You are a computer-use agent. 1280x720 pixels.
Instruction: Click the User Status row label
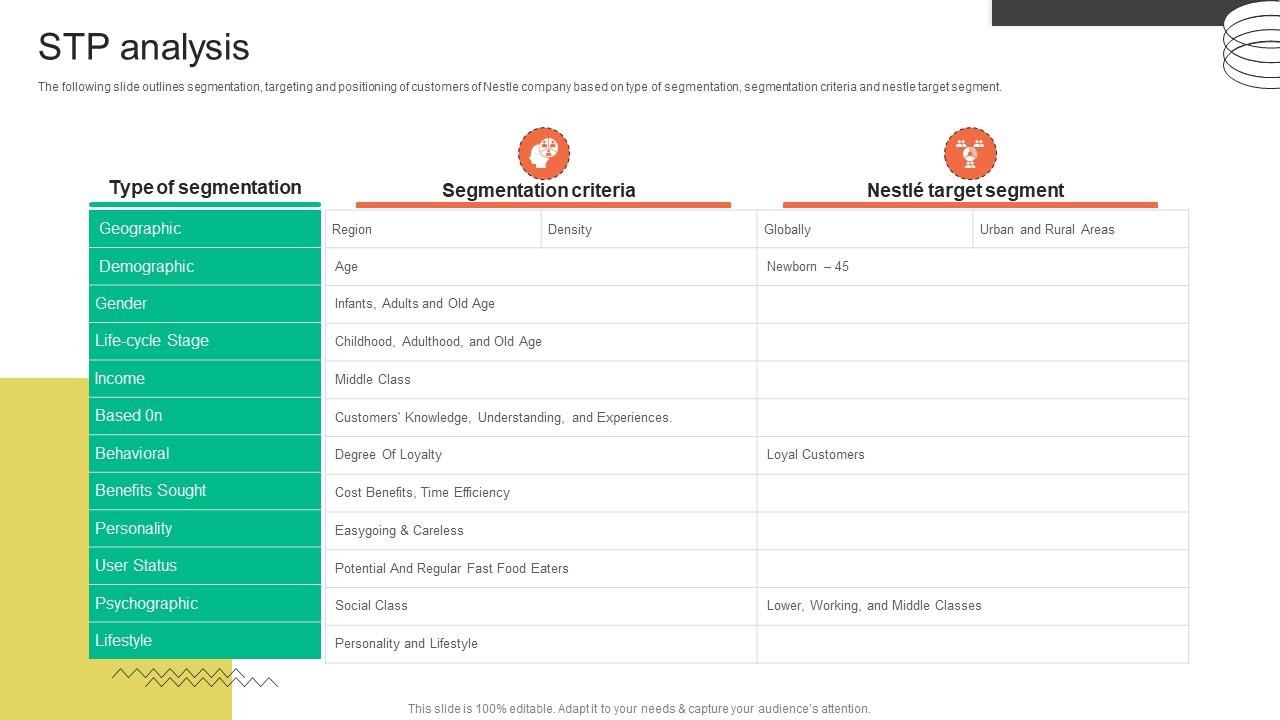click(x=205, y=566)
